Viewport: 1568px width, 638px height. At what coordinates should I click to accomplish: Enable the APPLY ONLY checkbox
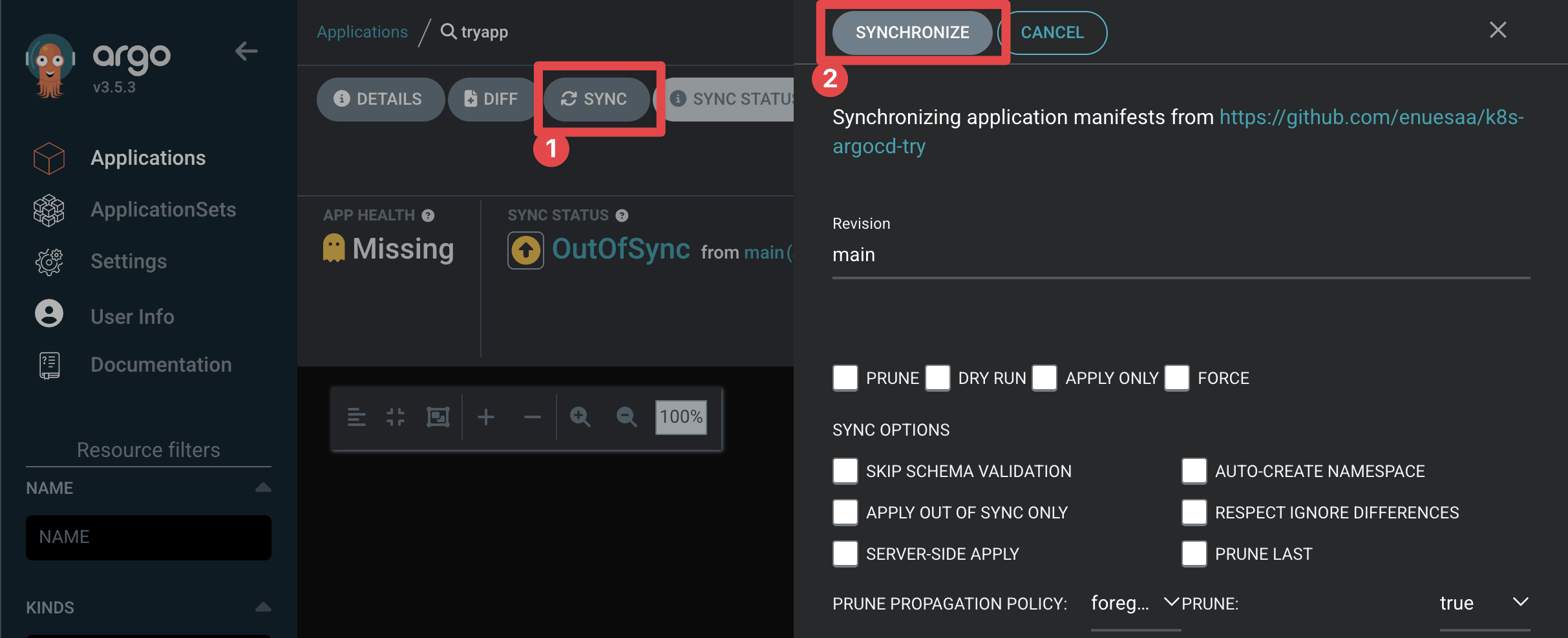click(x=1044, y=377)
